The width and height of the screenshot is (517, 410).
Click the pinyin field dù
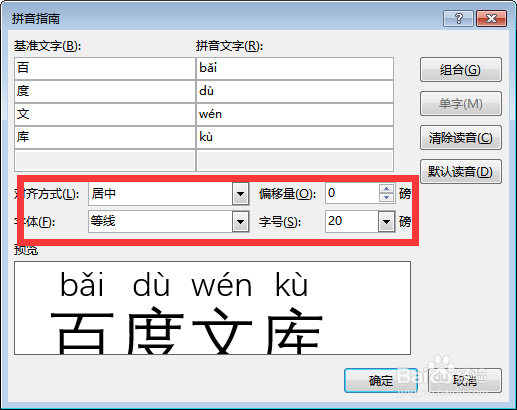click(295, 91)
